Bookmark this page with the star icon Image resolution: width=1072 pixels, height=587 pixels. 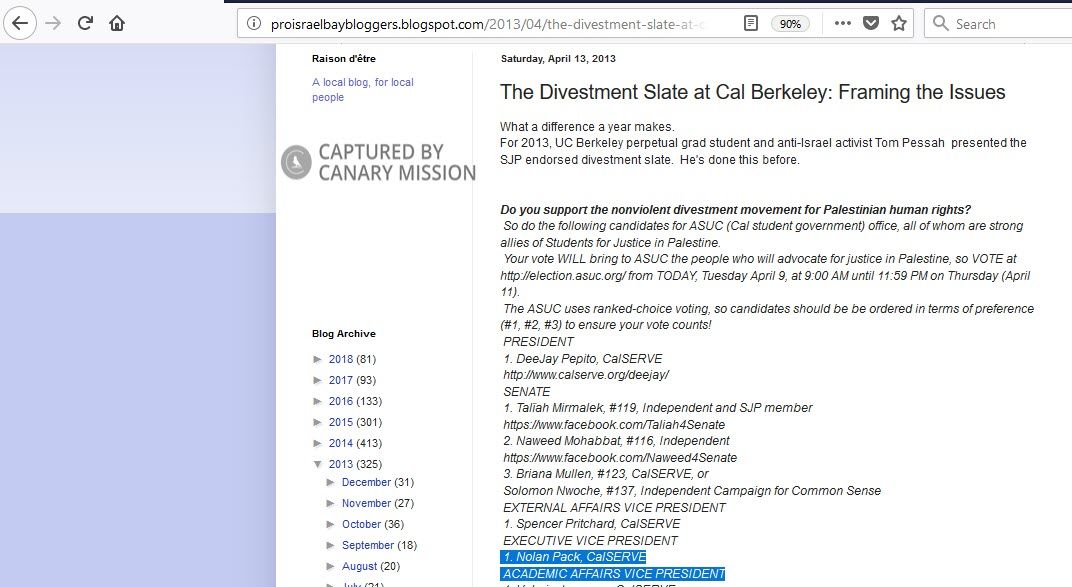tap(899, 23)
